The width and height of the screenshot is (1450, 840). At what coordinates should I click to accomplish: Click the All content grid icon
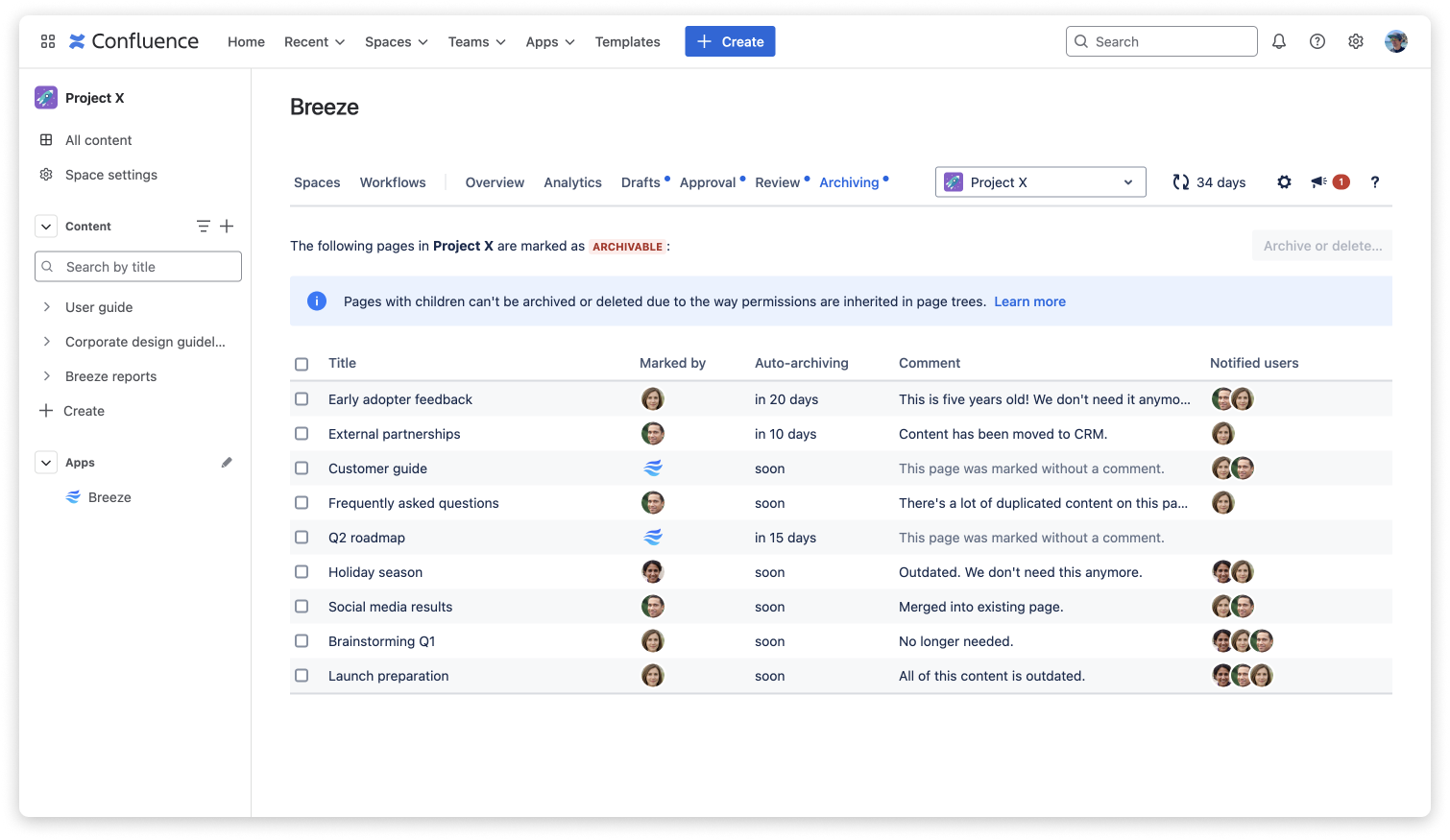tap(46, 140)
